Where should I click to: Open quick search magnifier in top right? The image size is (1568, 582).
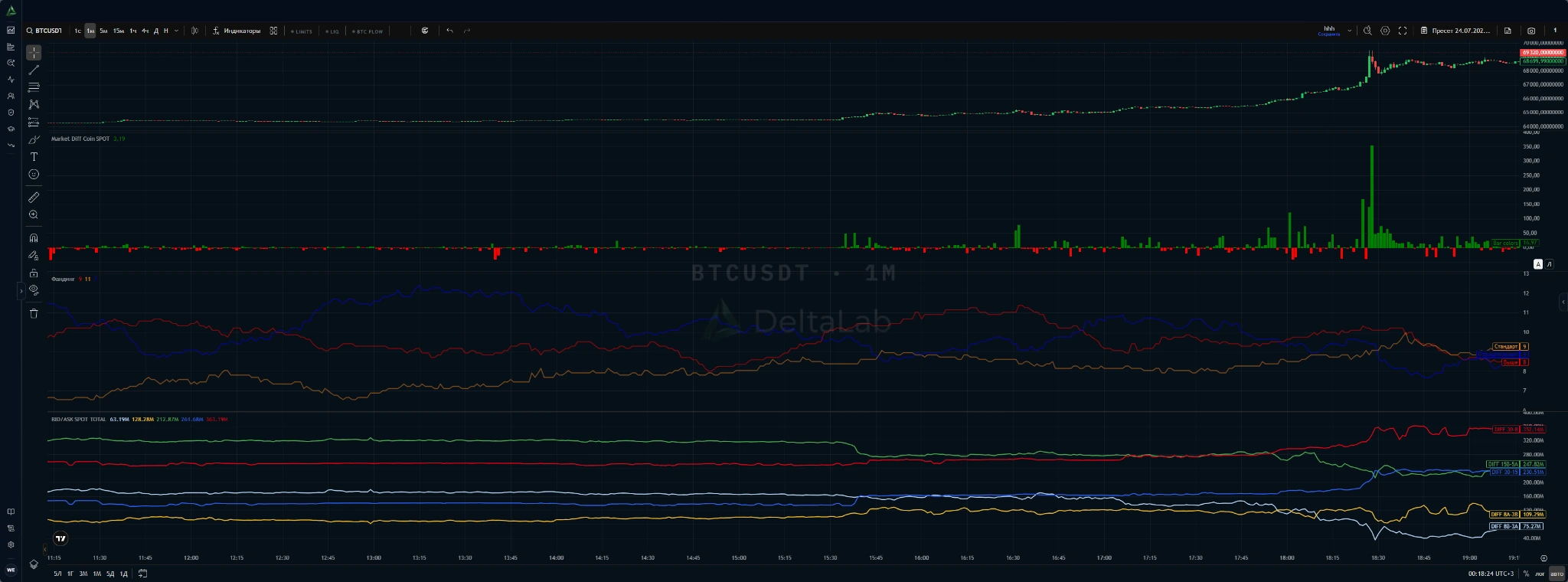pos(1367,31)
